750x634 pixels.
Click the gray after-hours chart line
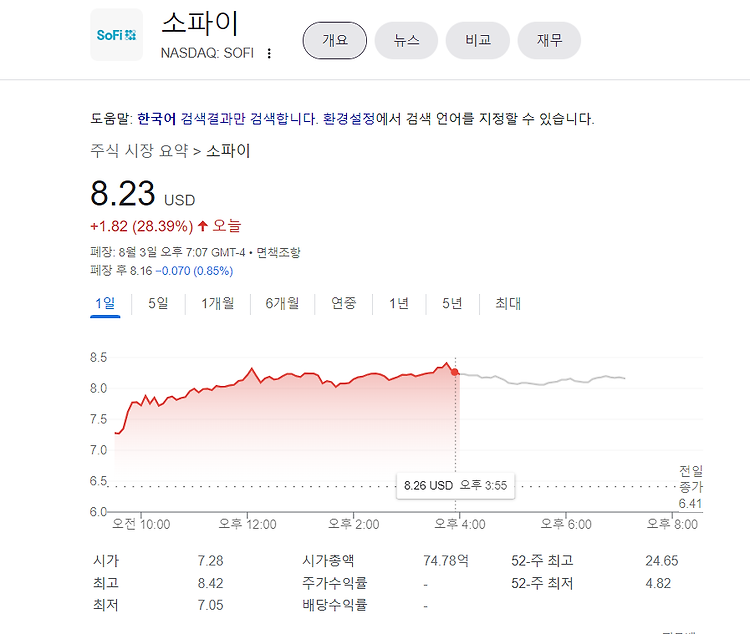pos(540,380)
